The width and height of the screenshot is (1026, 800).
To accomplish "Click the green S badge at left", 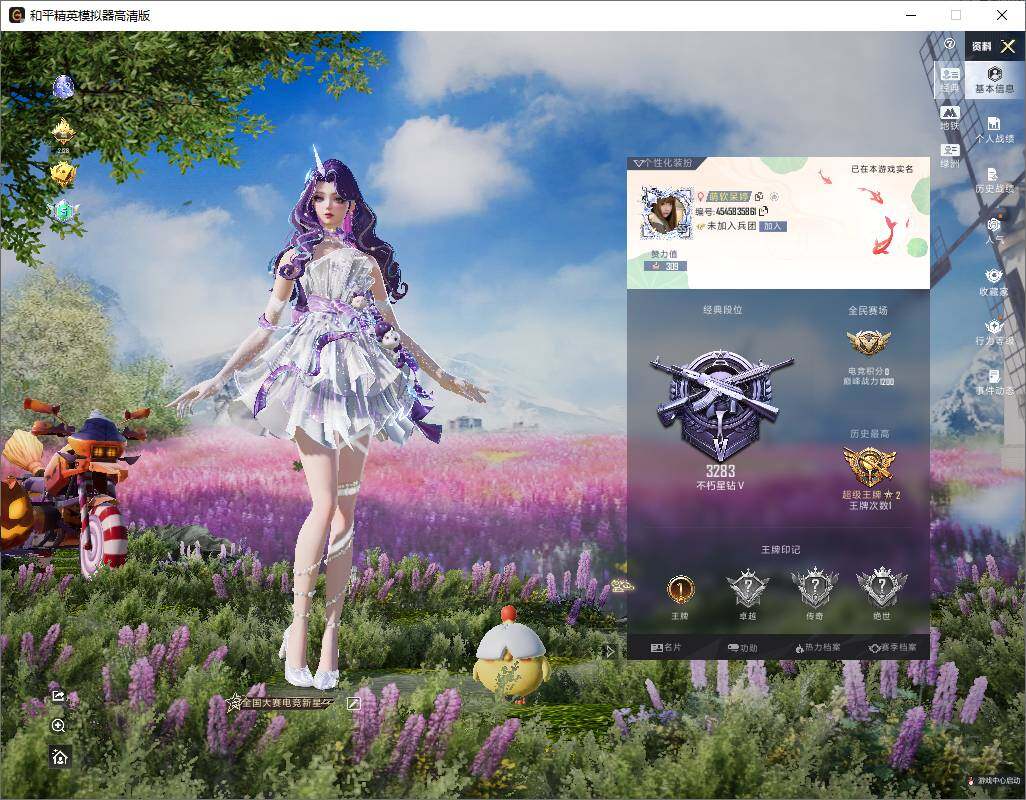I will [x=63, y=211].
